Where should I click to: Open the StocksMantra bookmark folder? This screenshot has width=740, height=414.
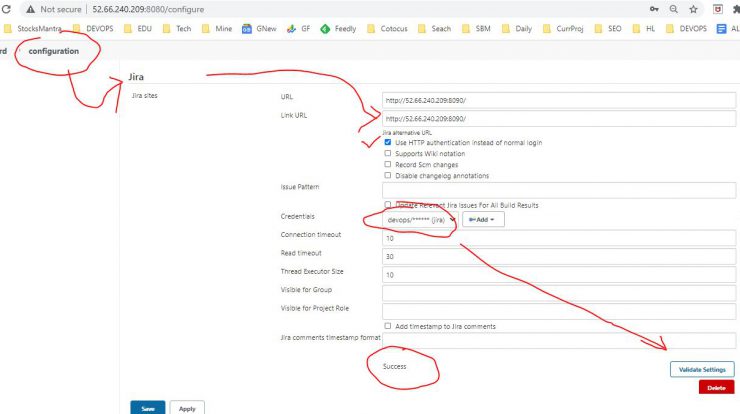(x=33, y=29)
